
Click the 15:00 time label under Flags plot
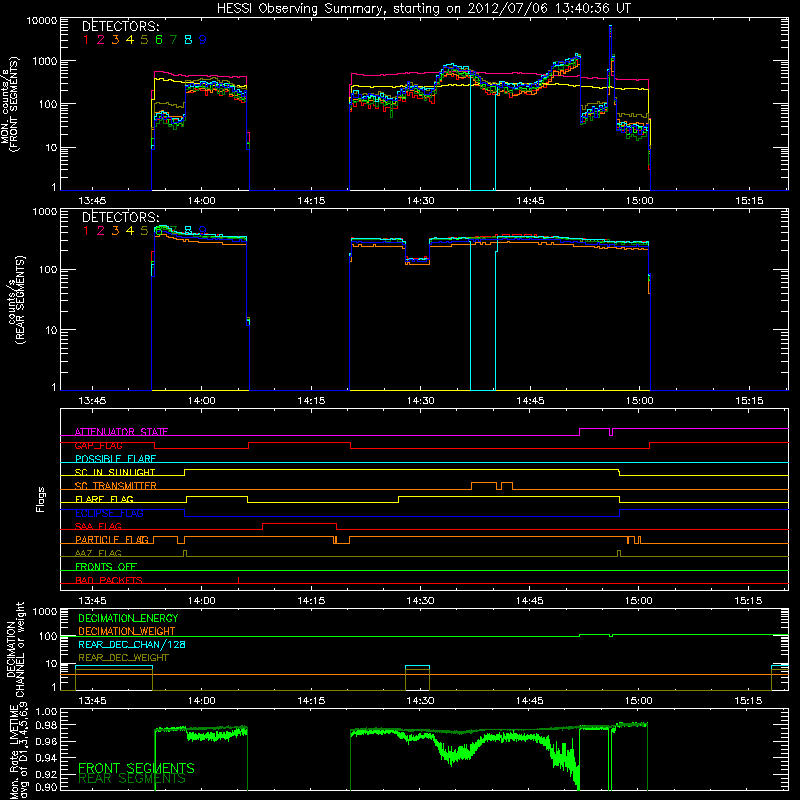639,601
